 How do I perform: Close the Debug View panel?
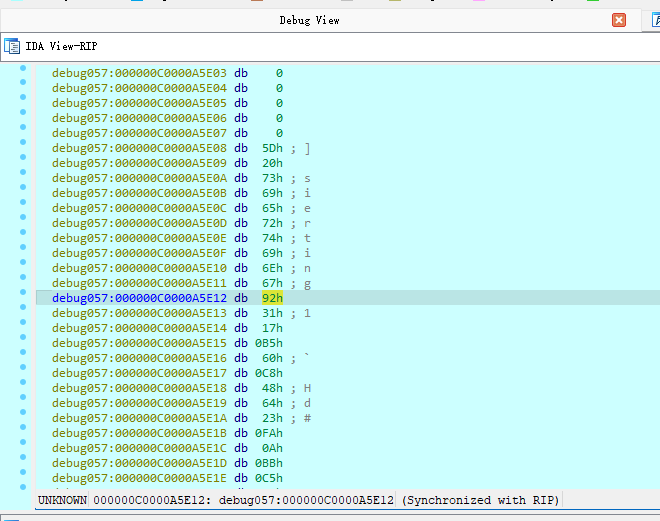pyautogui.click(x=619, y=20)
